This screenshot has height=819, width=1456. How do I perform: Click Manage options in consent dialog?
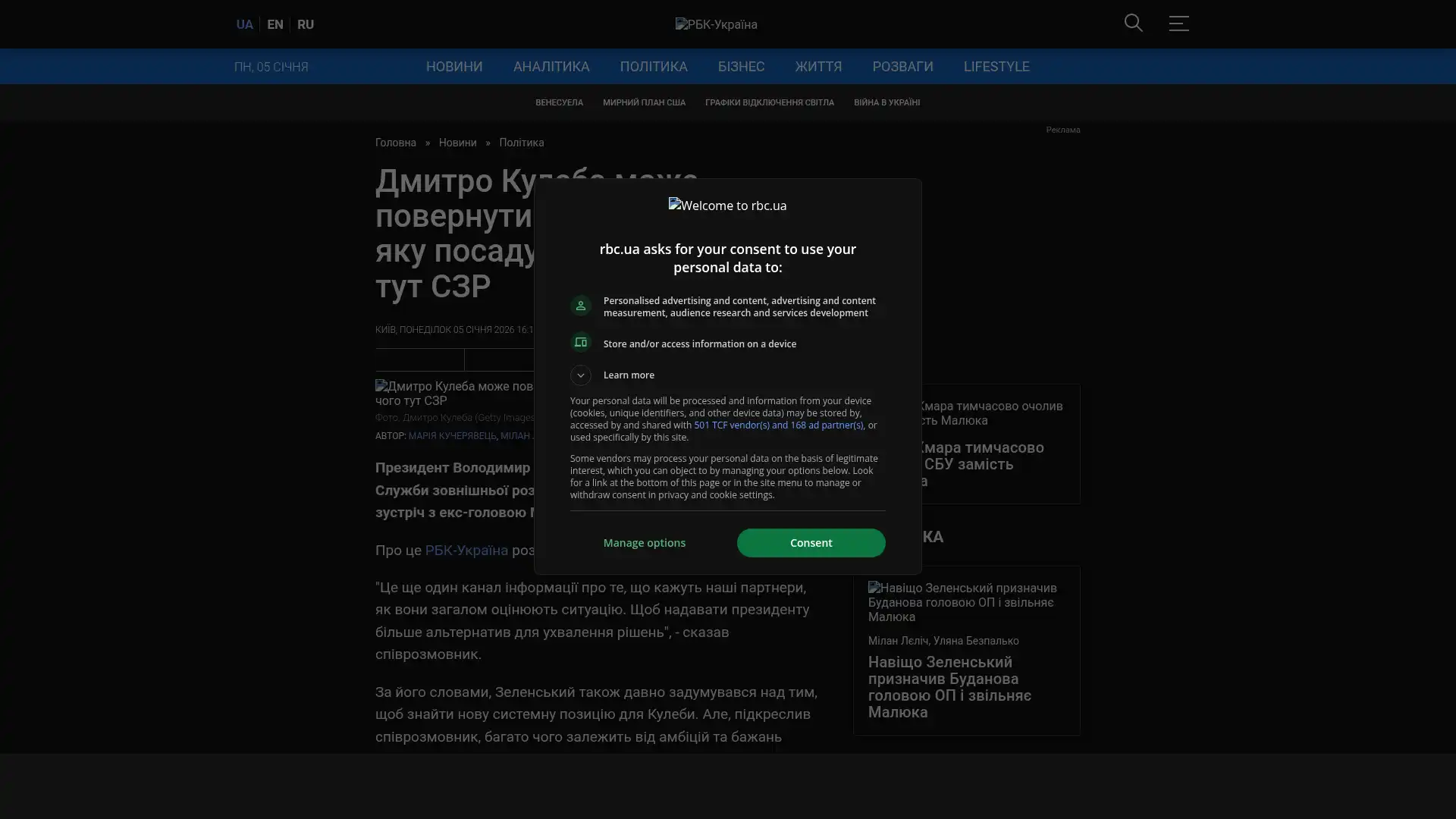pos(644,543)
